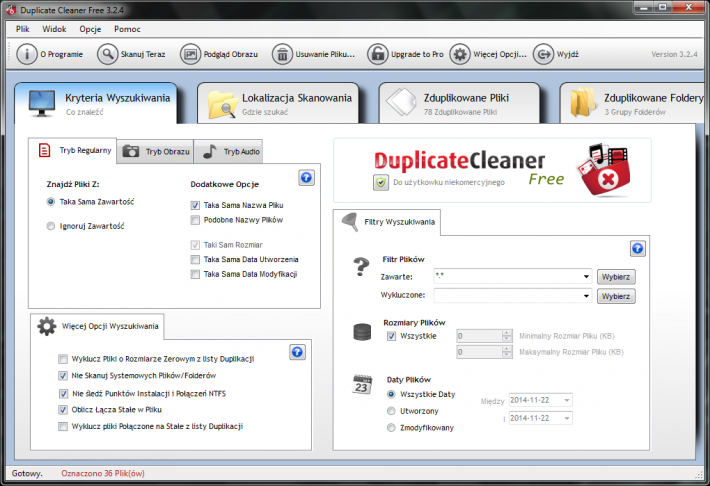Click Wybierz button next to Zawarte

coord(616,277)
